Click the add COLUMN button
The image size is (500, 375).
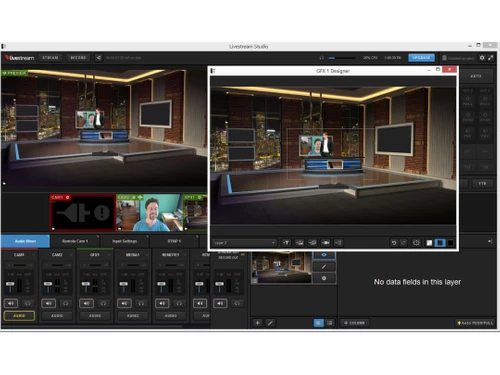[354, 323]
